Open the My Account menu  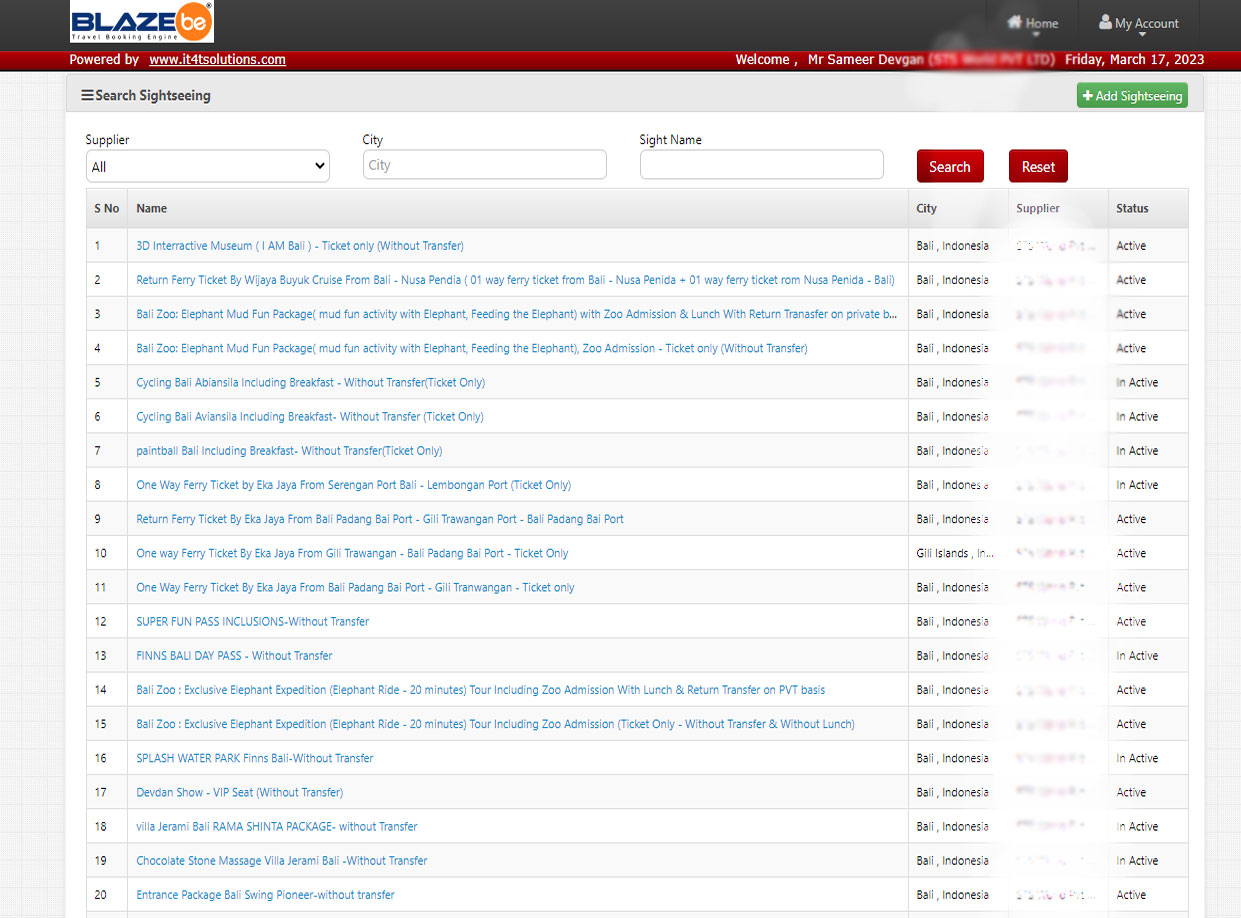1138,23
